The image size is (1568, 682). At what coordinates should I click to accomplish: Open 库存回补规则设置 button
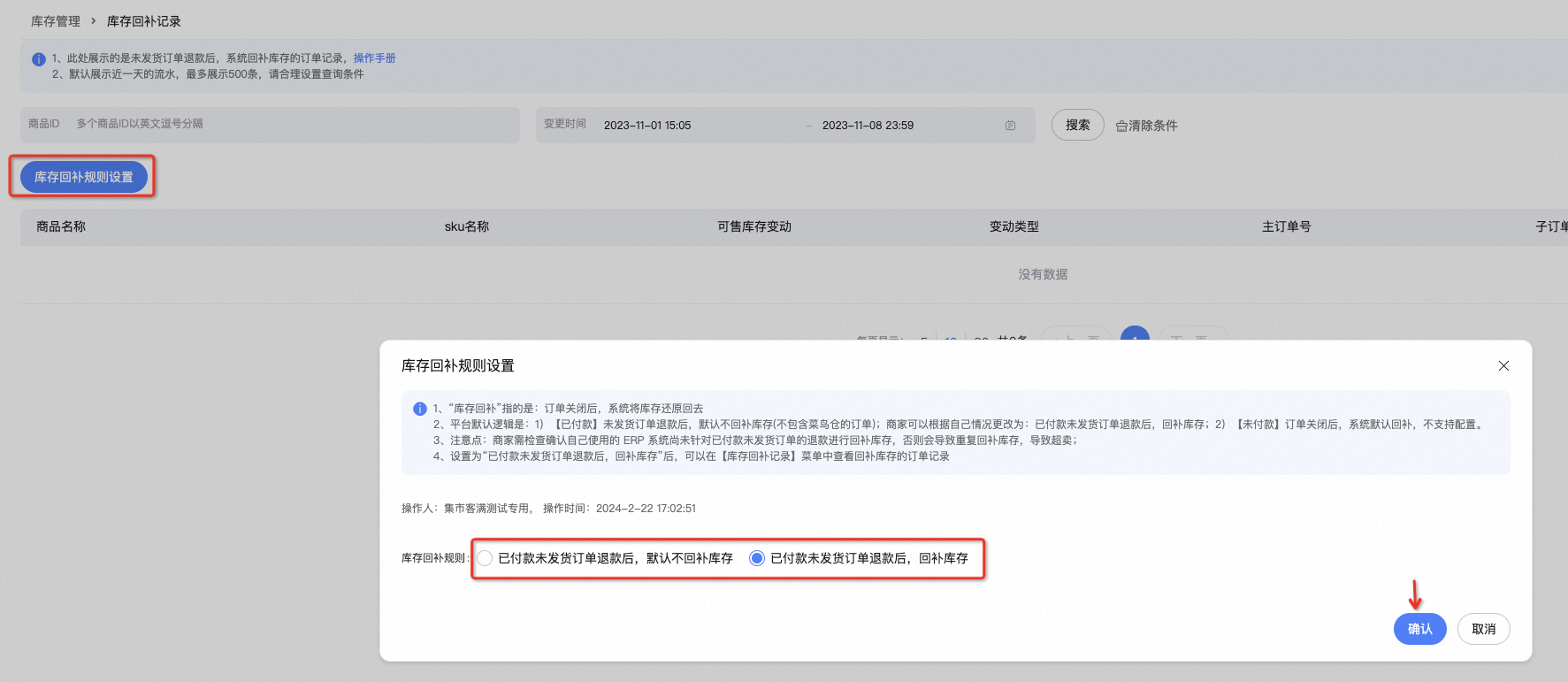tap(84, 177)
